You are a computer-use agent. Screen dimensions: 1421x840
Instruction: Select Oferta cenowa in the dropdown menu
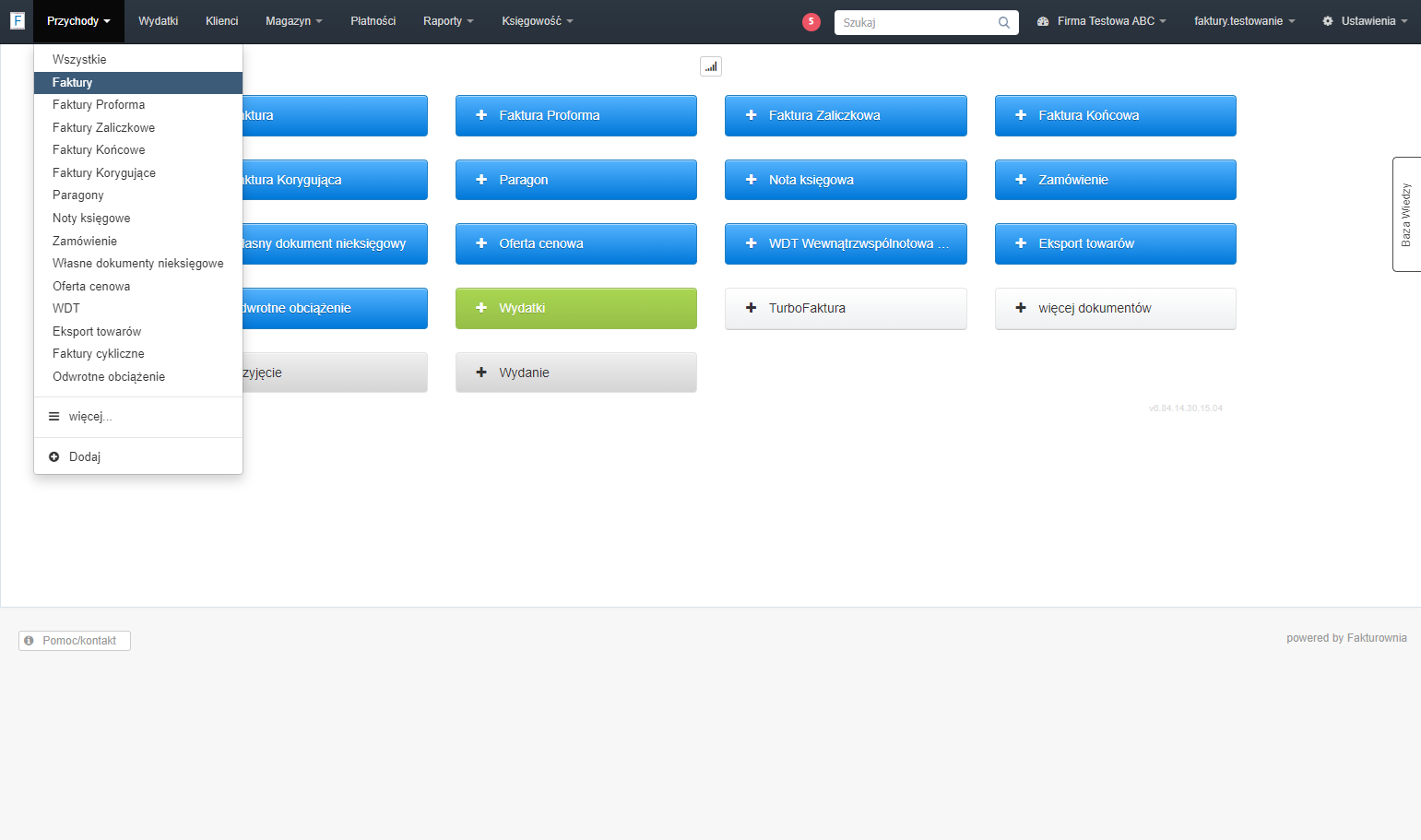pyautogui.click(x=138, y=287)
